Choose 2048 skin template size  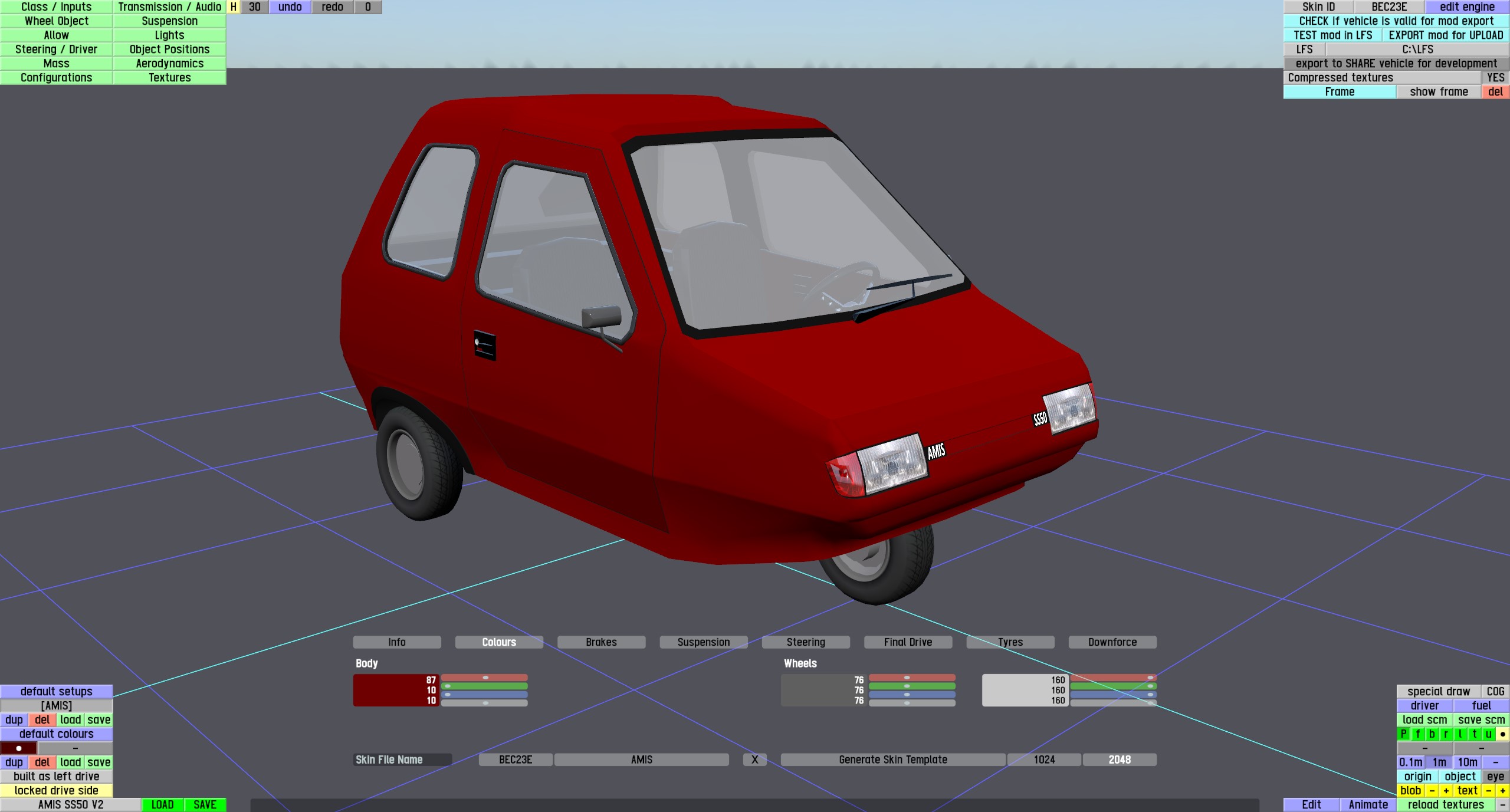1119,760
